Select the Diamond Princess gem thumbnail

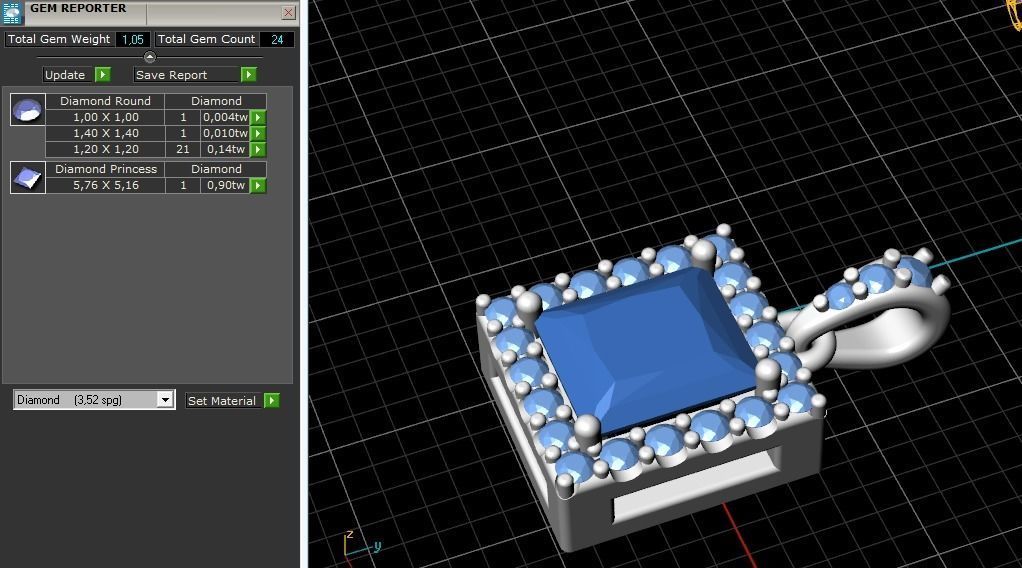coord(27,177)
